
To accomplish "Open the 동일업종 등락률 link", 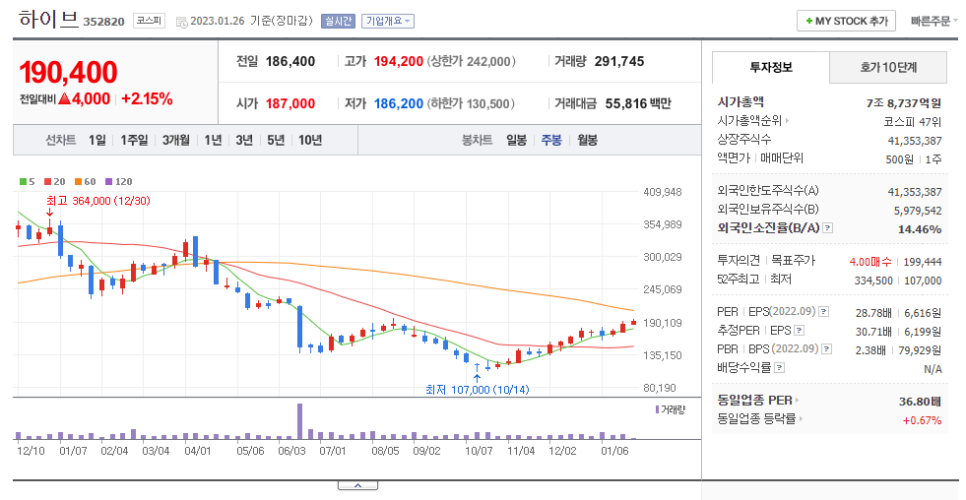I will pyautogui.click(x=757, y=420).
